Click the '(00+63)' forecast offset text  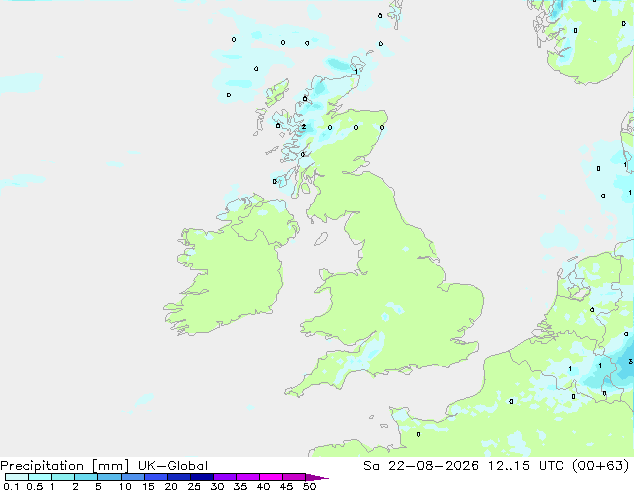(602, 466)
